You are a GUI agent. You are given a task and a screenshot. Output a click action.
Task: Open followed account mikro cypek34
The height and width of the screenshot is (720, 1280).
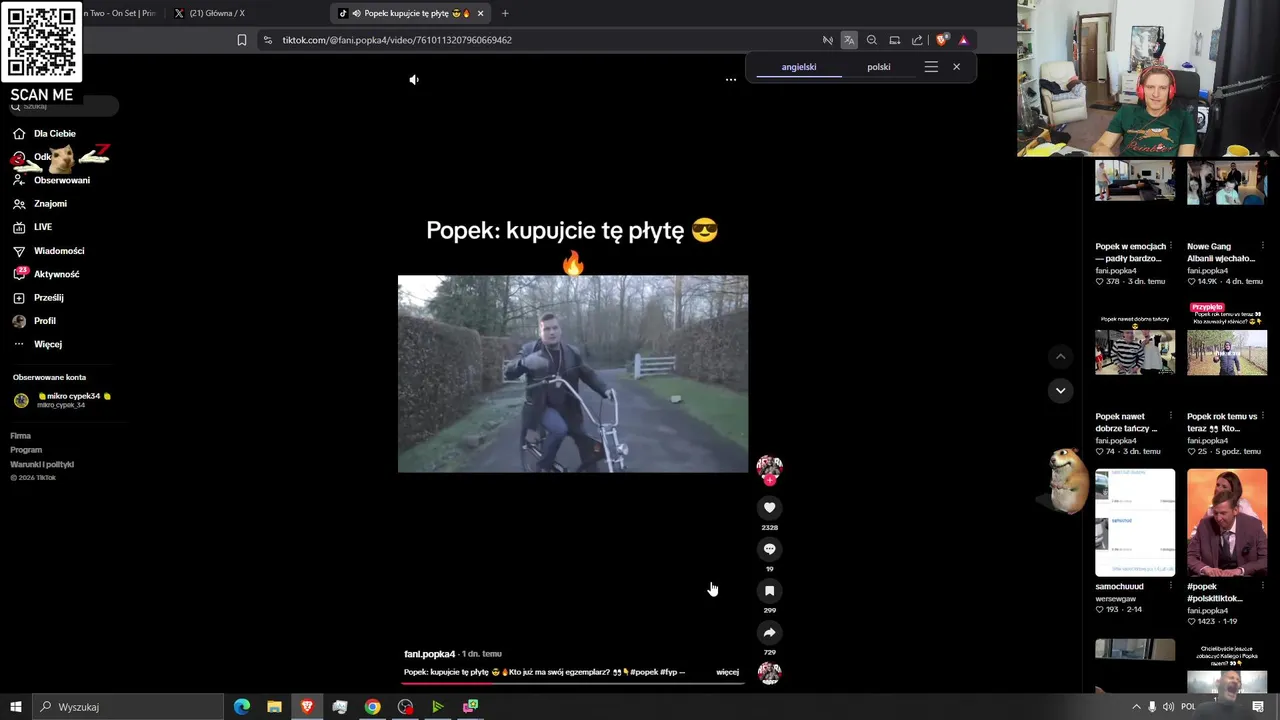click(x=62, y=400)
